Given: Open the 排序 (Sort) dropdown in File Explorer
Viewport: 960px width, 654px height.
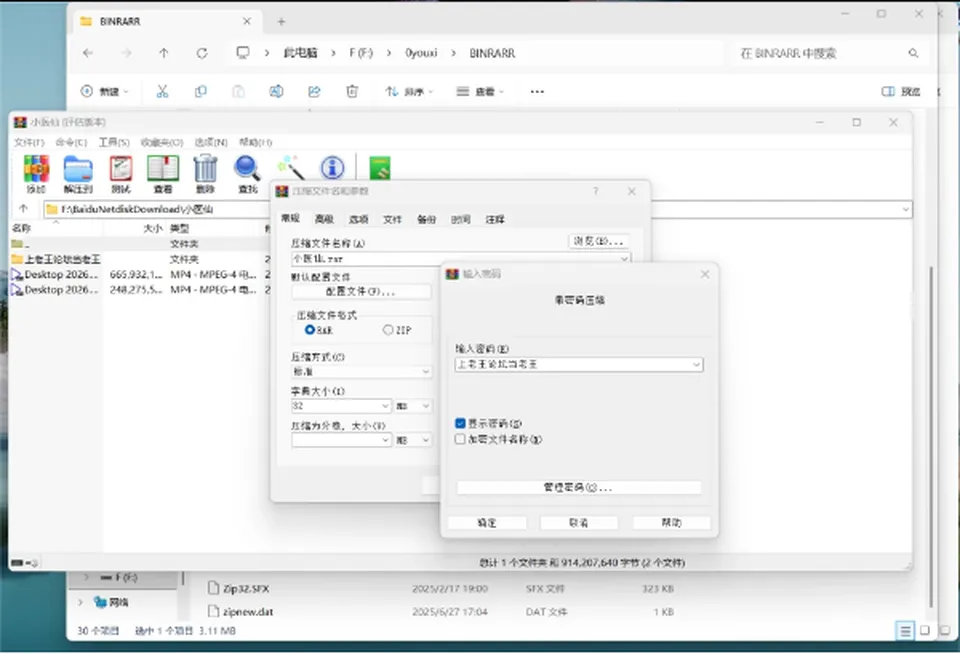Looking at the screenshot, I should (409, 91).
